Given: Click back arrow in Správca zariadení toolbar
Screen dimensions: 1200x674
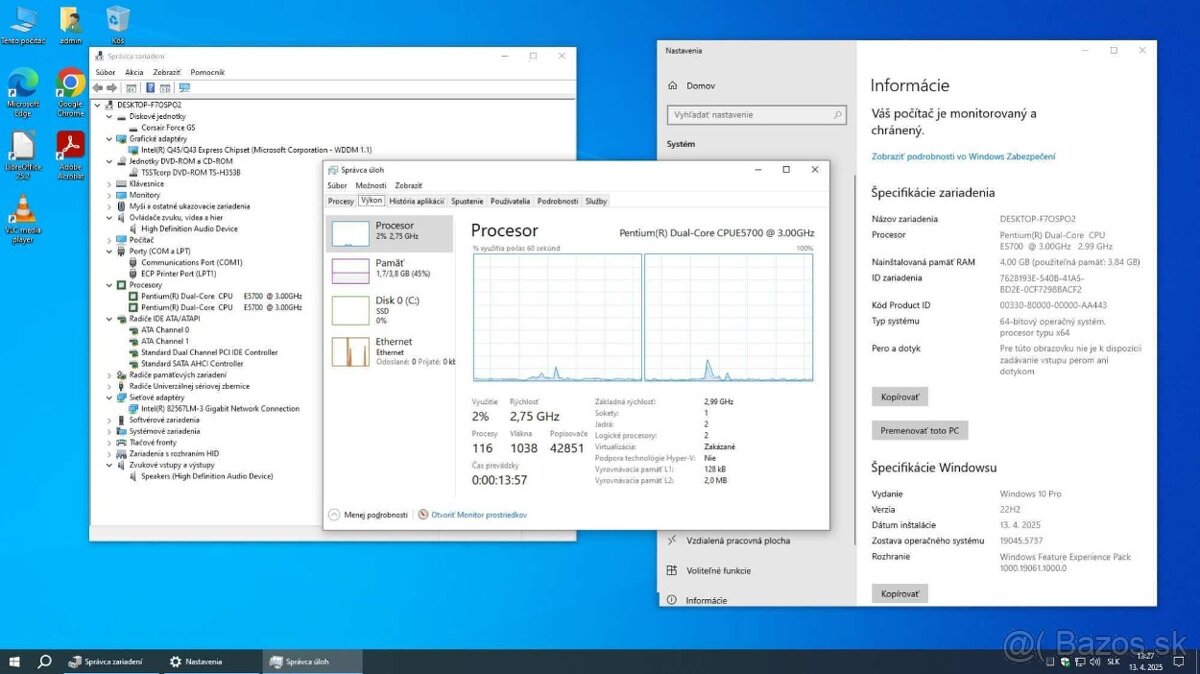Looking at the screenshot, I should coord(96,88).
